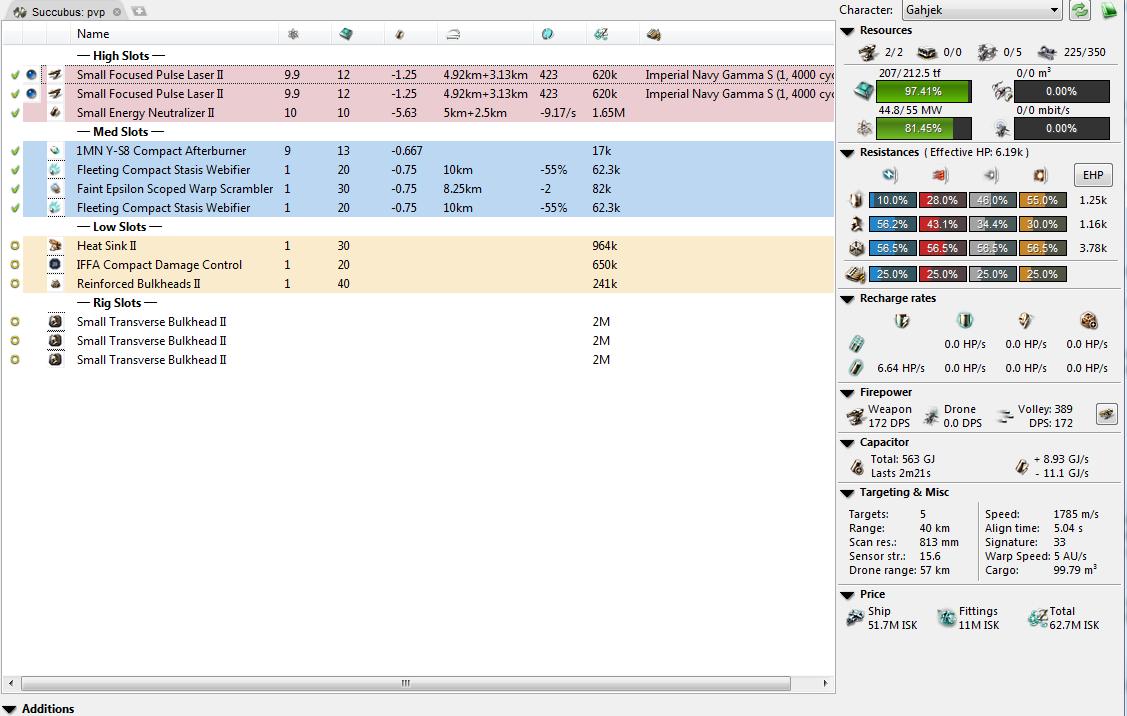Viewport: 1127px width, 716px height.
Task: Open the Character dropdown showing Gahjek
Action: pyautogui.click(x=982, y=10)
